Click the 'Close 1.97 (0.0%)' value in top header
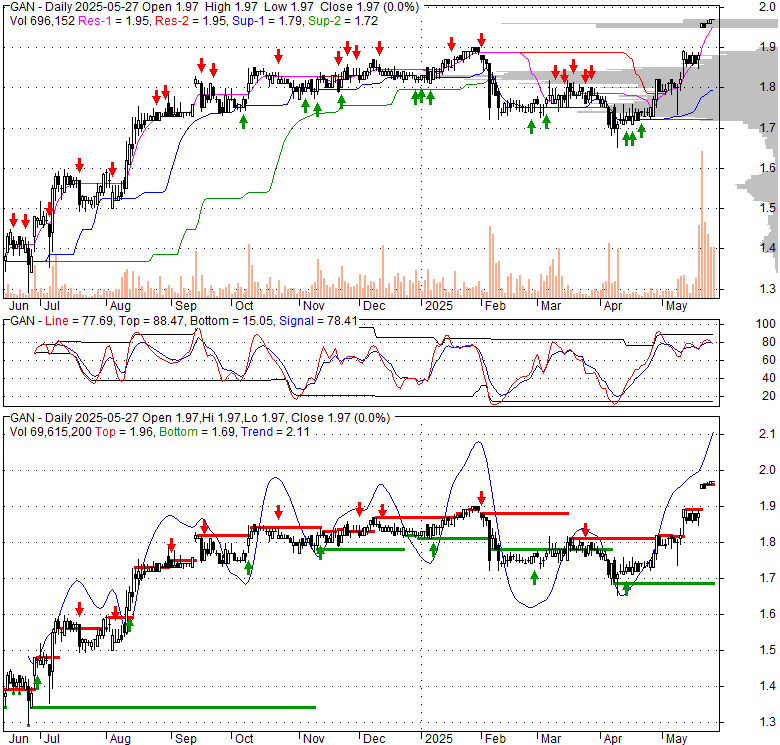The height and width of the screenshot is (745, 780). [370, 7]
